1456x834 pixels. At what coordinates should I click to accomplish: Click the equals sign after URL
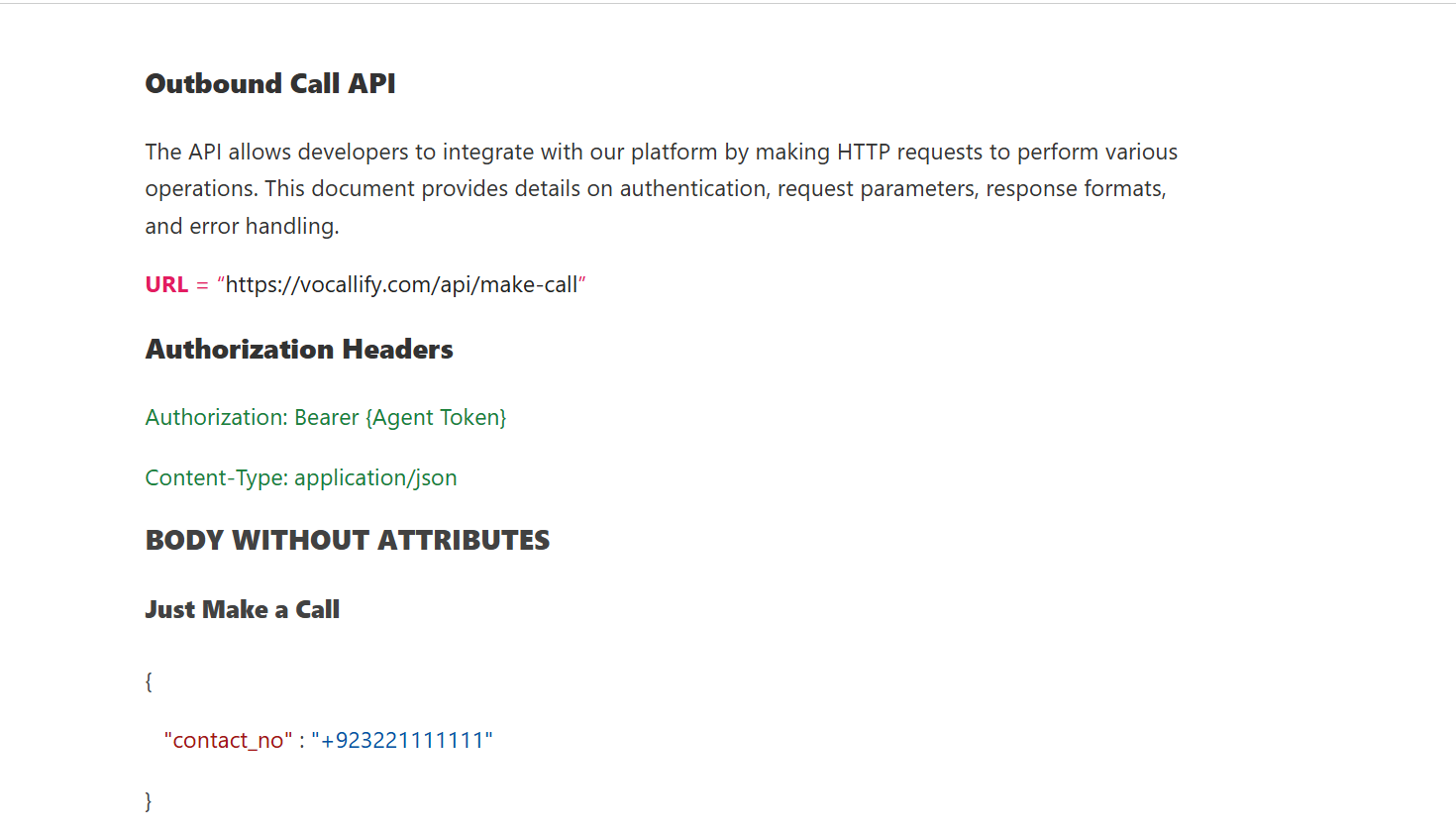pos(202,285)
